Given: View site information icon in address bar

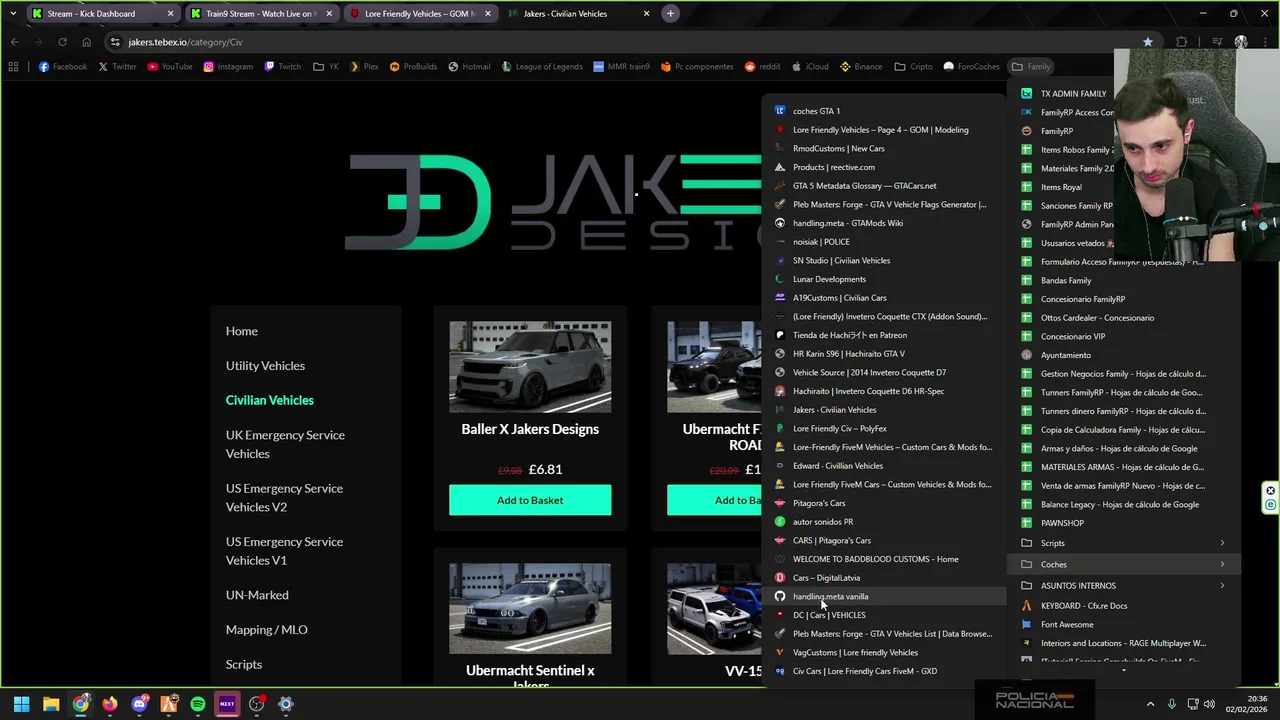Looking at the screenshot, I should (115, 42).
